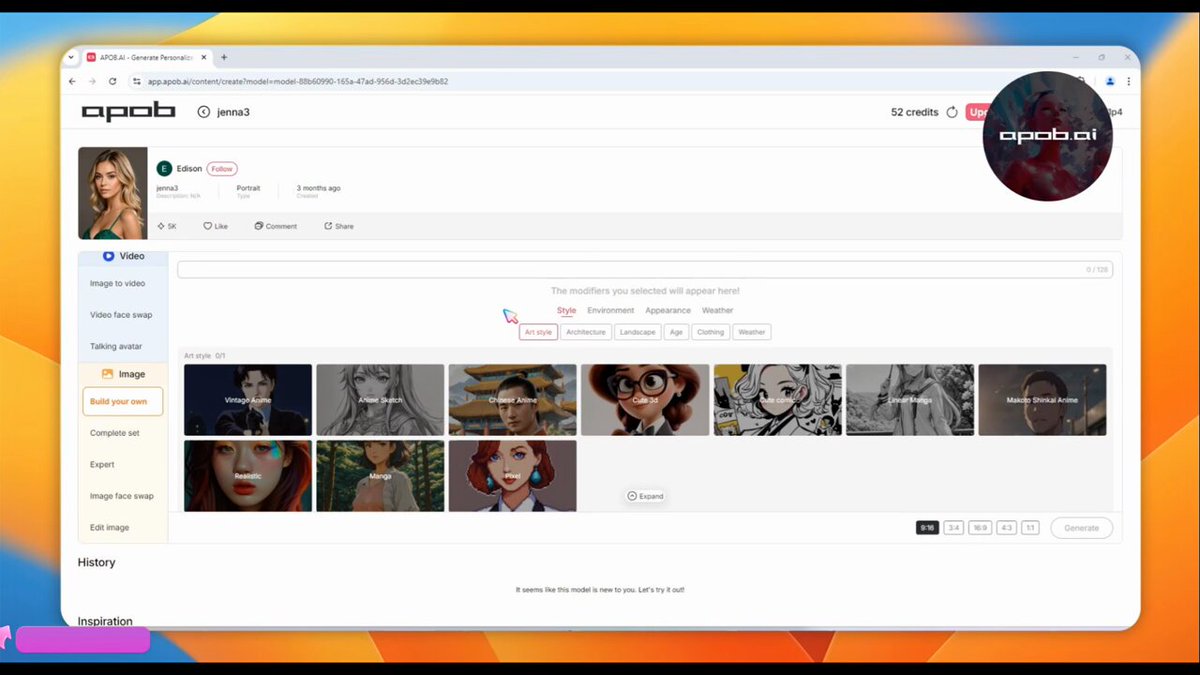The height and width of the screenshot is (675, 1200).
Task: Select the 1:1 aspect ratio
Action: tap(1030, 528)
